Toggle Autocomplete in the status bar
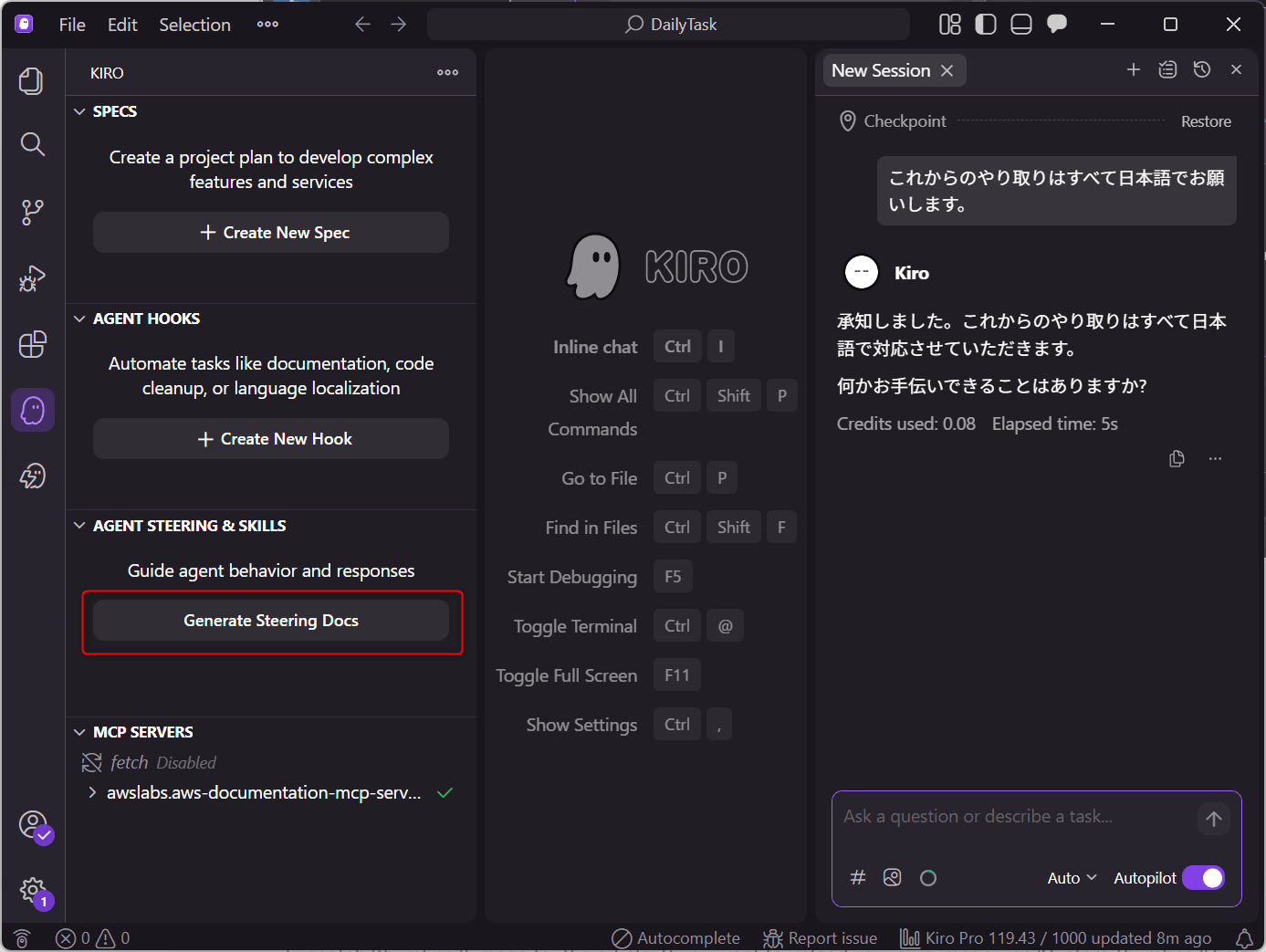 pyautogui.click(x=675, y=938)
